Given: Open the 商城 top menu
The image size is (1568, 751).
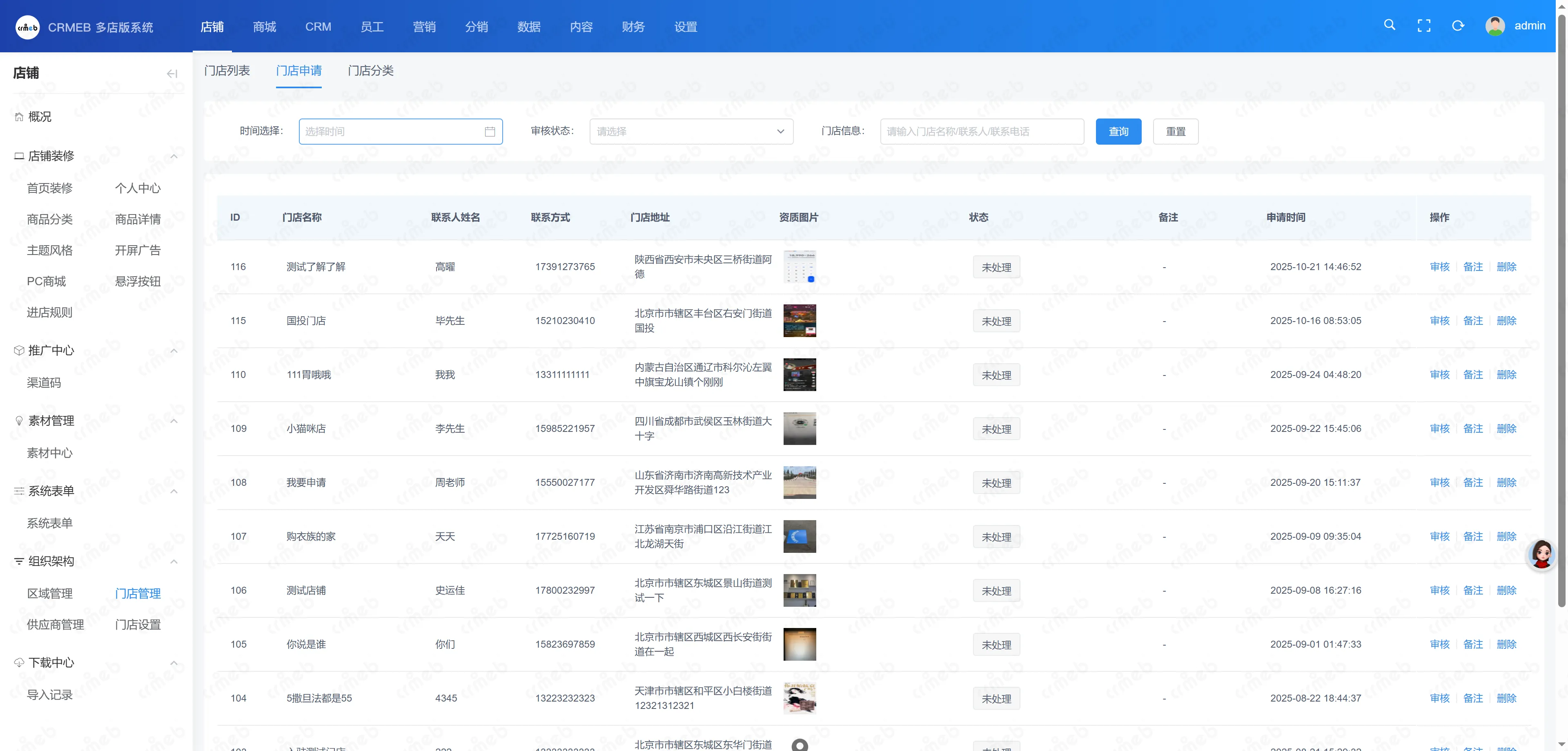Looking at the screenshot, I should click(x=264, y=27).
